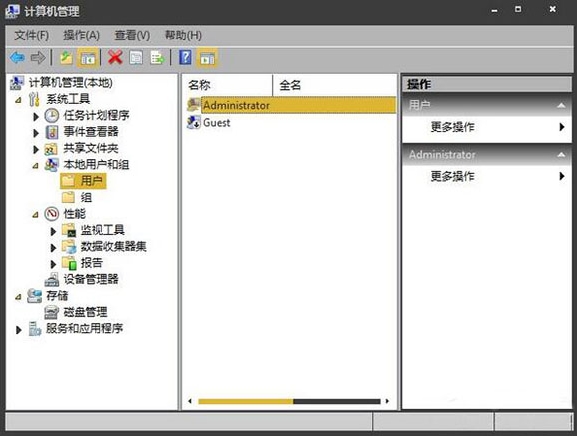Open the 文件(F) menu

[32, 35]
